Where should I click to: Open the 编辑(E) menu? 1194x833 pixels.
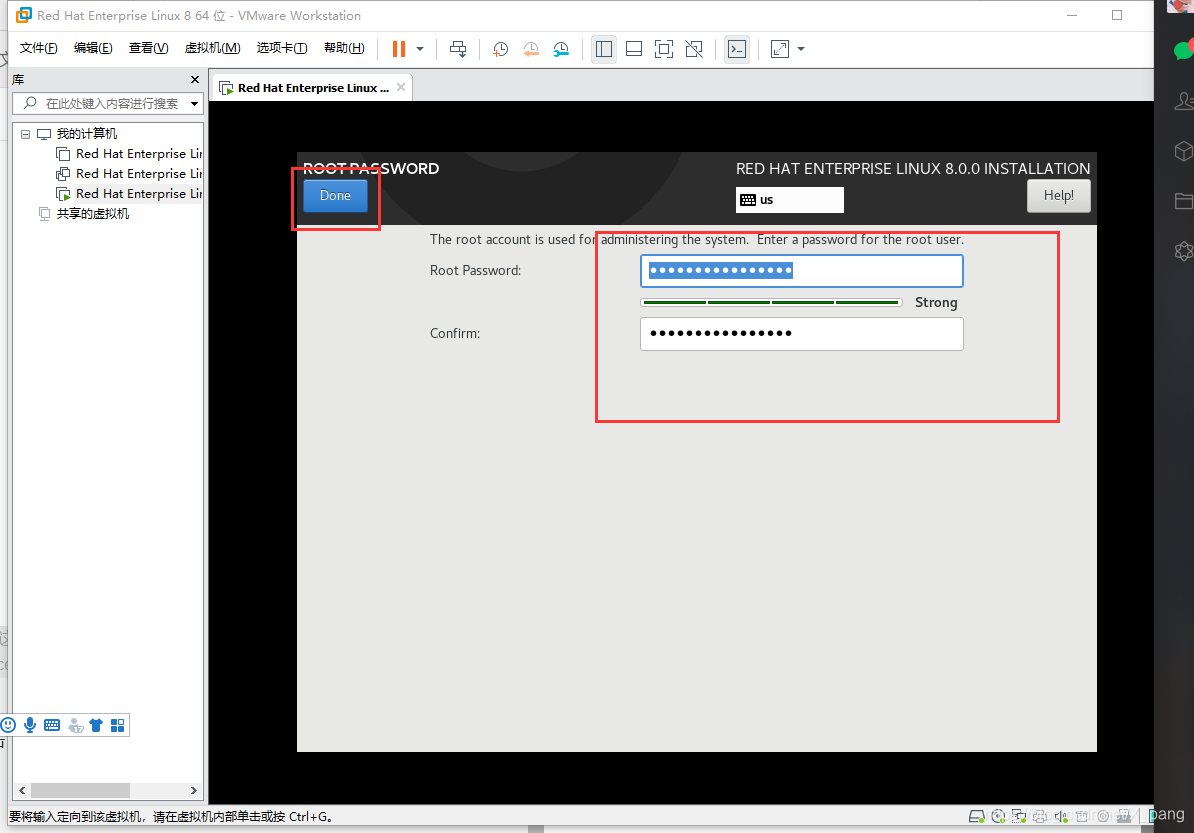pos(93,48)
